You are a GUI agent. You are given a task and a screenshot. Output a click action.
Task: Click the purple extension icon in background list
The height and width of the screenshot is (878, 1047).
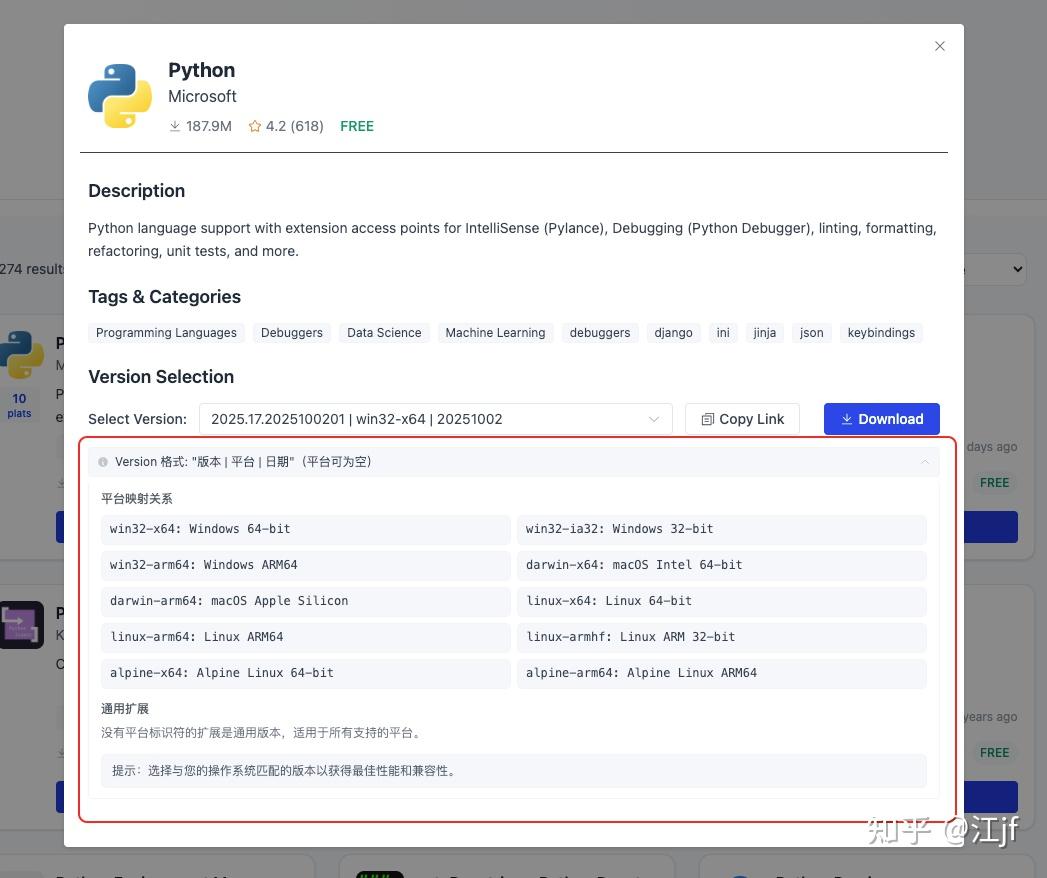(21, 625)
